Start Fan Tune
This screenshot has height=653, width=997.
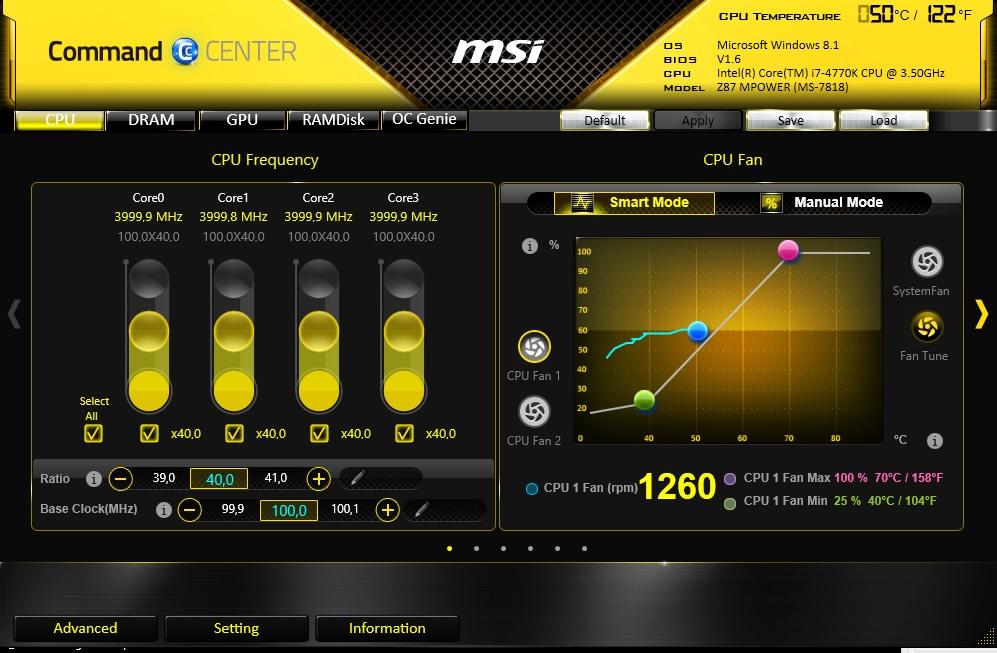(x=927, y=327)
